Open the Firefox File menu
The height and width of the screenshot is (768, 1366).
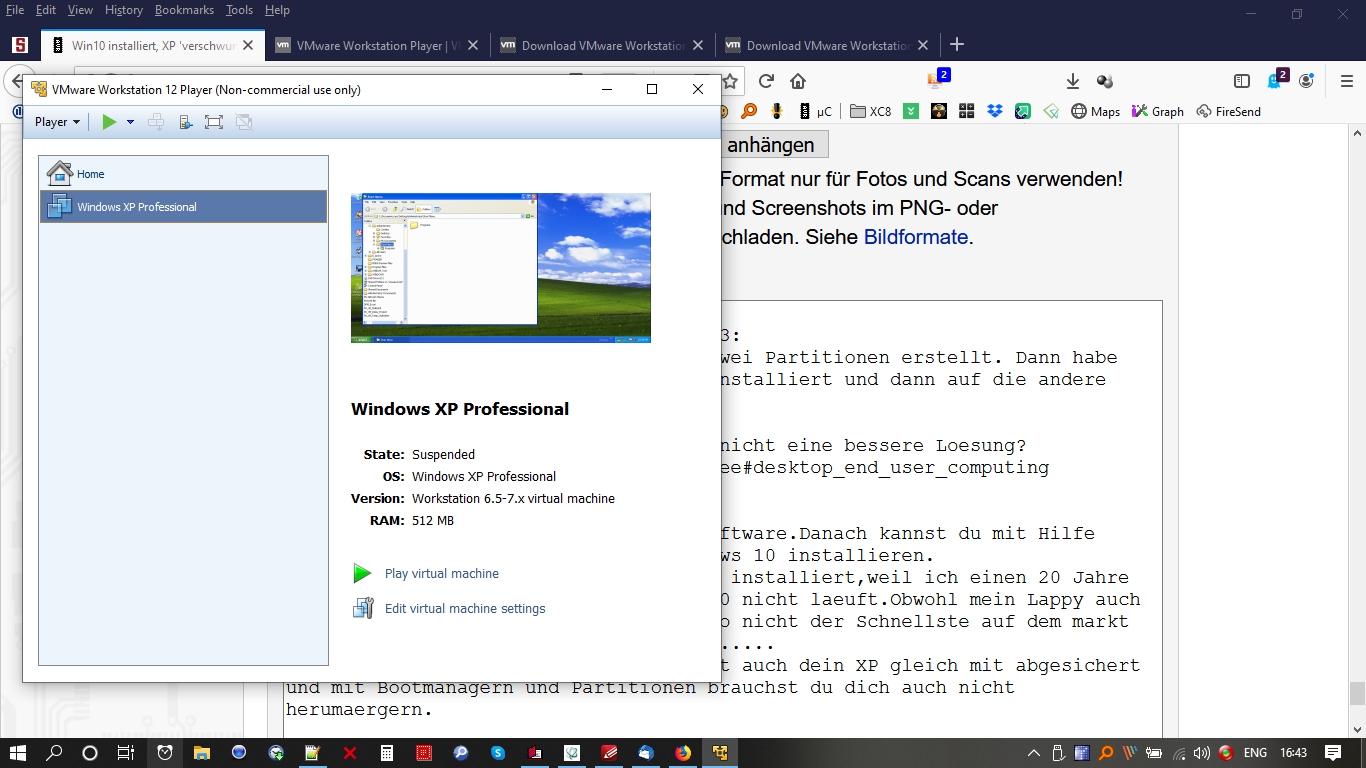point(15,10)
